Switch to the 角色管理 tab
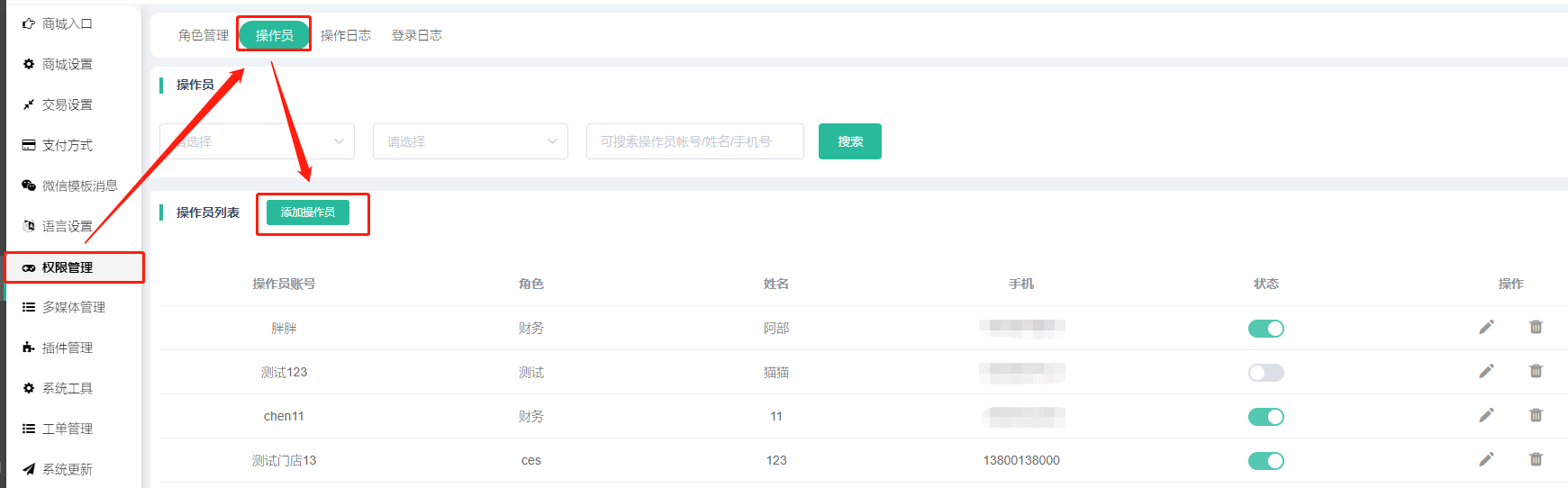Screen dimensions: 1568x488 click(204, 35)
